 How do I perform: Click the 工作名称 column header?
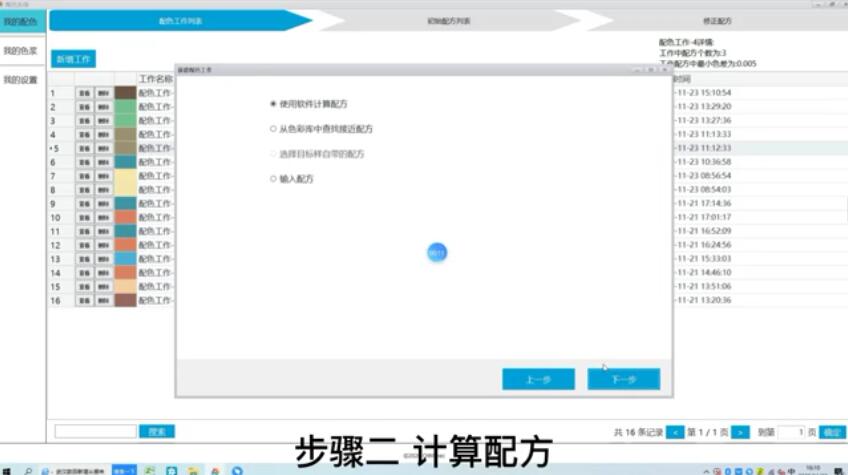[156, 79]
